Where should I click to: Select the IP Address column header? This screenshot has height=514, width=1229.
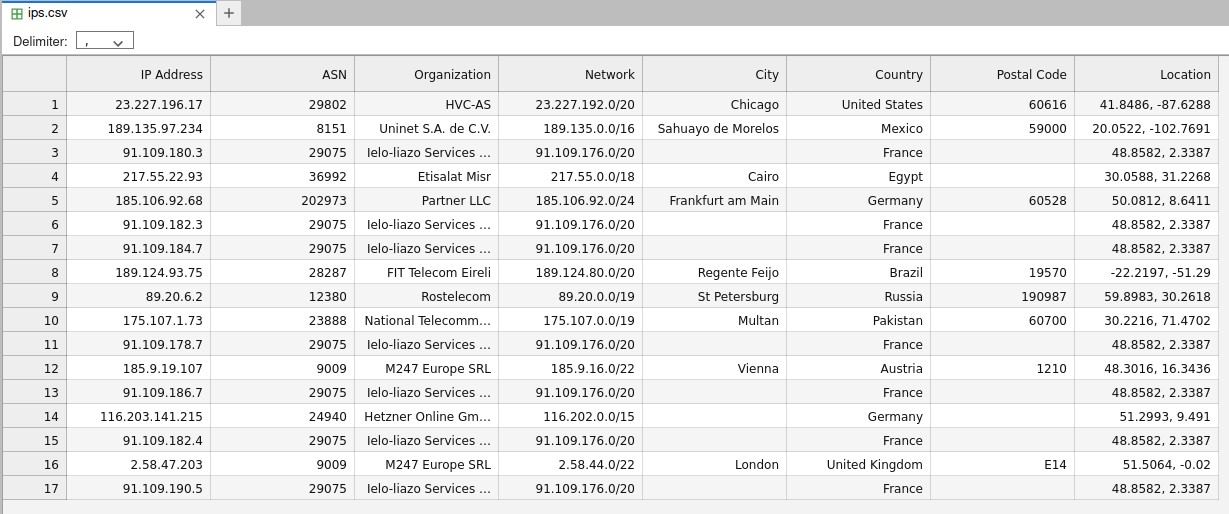pos(138,75)
